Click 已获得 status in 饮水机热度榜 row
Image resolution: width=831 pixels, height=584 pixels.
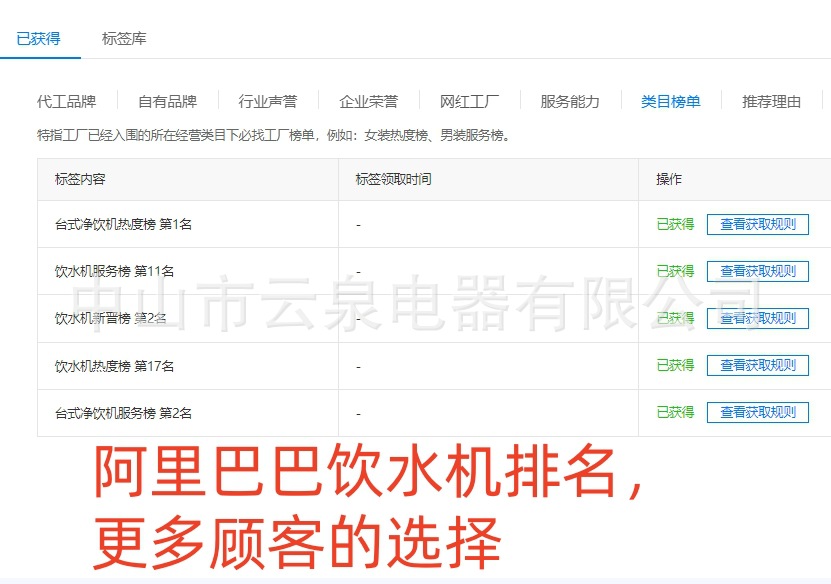pos(675,365)
